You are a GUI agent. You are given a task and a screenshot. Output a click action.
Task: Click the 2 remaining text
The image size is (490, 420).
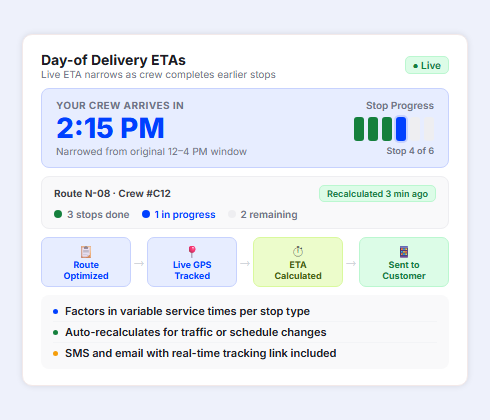pyautogui.click(x=269, y=214)
